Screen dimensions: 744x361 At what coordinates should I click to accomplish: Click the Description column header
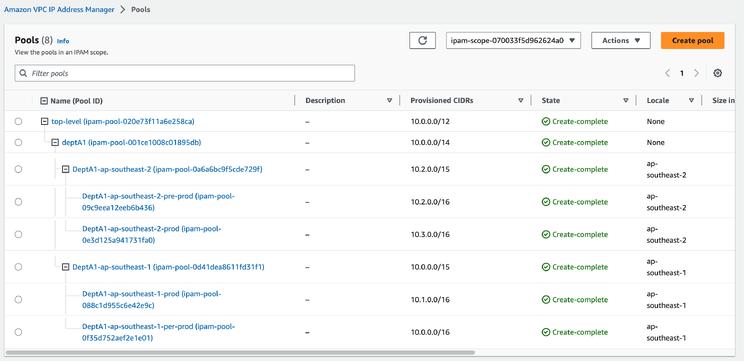[325, 101]
